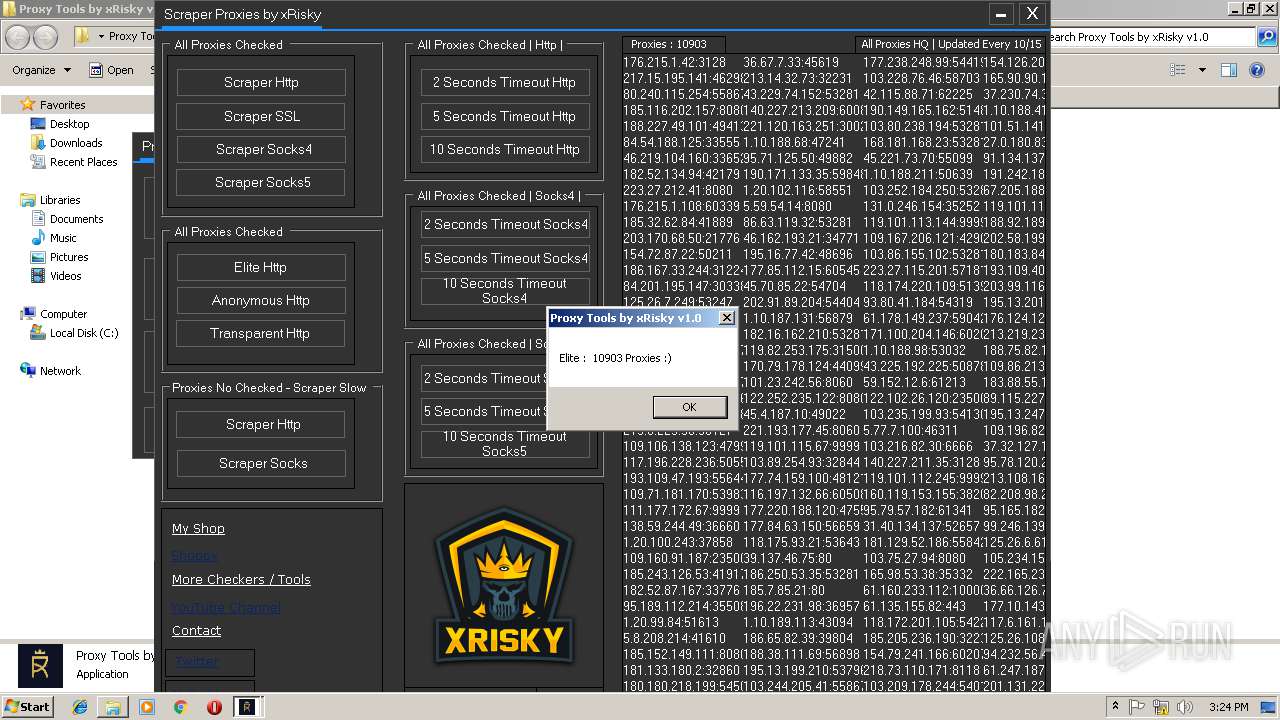Select proxy entry 5.8.208.214:41610 in list

[675, 637]
